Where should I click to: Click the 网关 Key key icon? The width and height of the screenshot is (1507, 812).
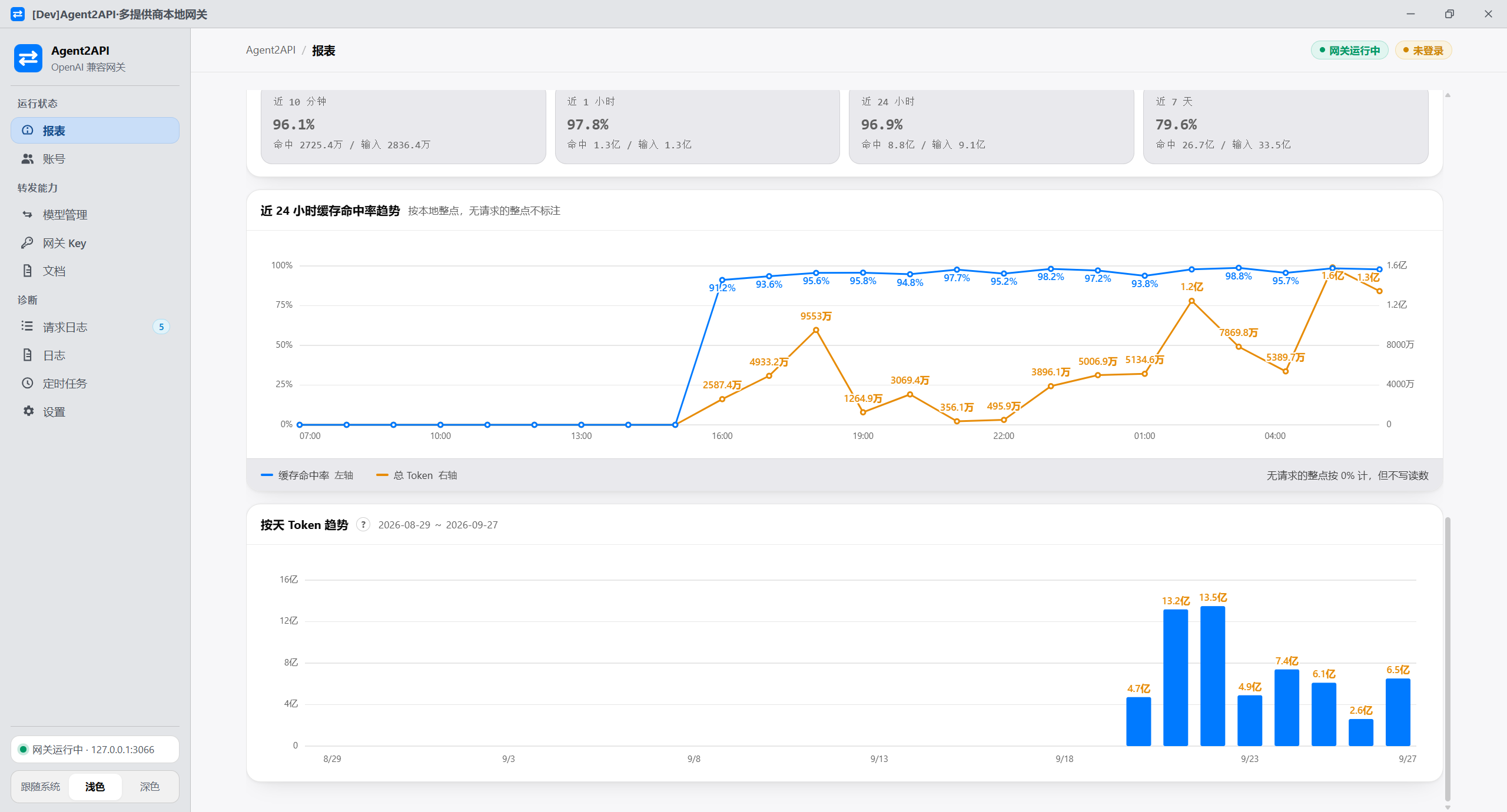[28, 242]
